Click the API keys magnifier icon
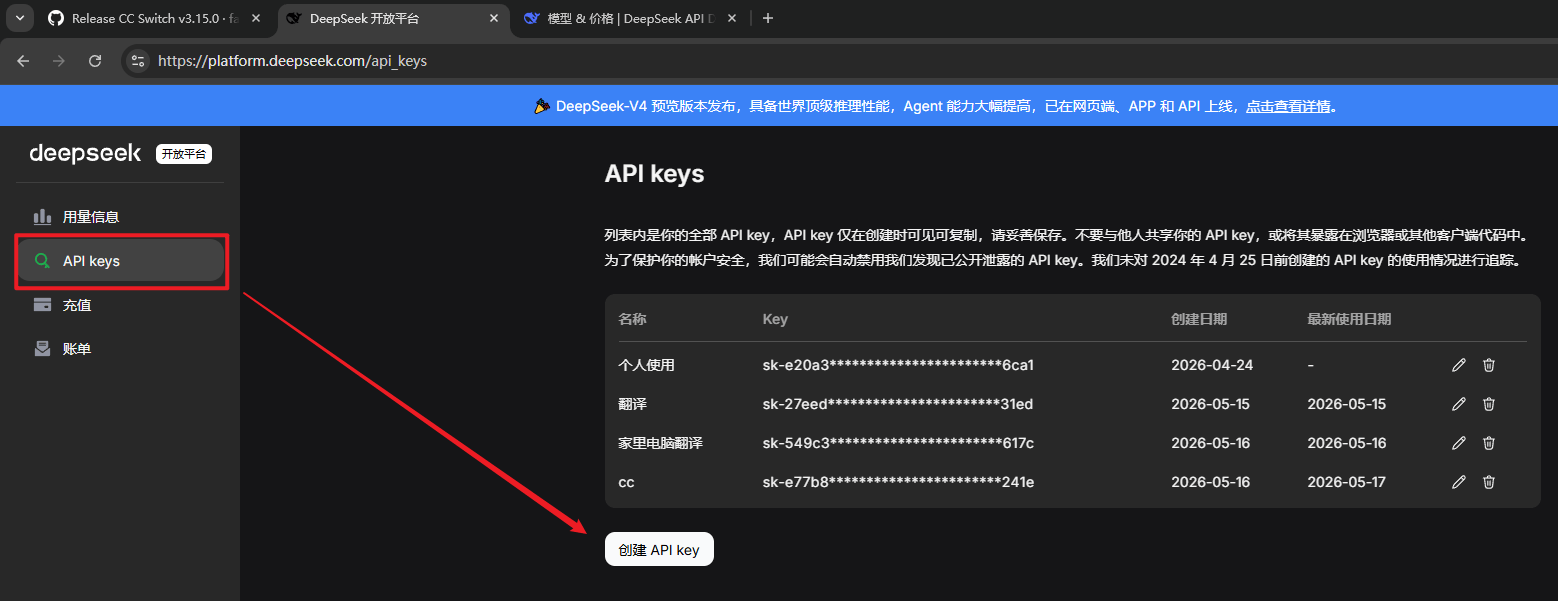Viewport: 1558px width, 601px height. 42,261
